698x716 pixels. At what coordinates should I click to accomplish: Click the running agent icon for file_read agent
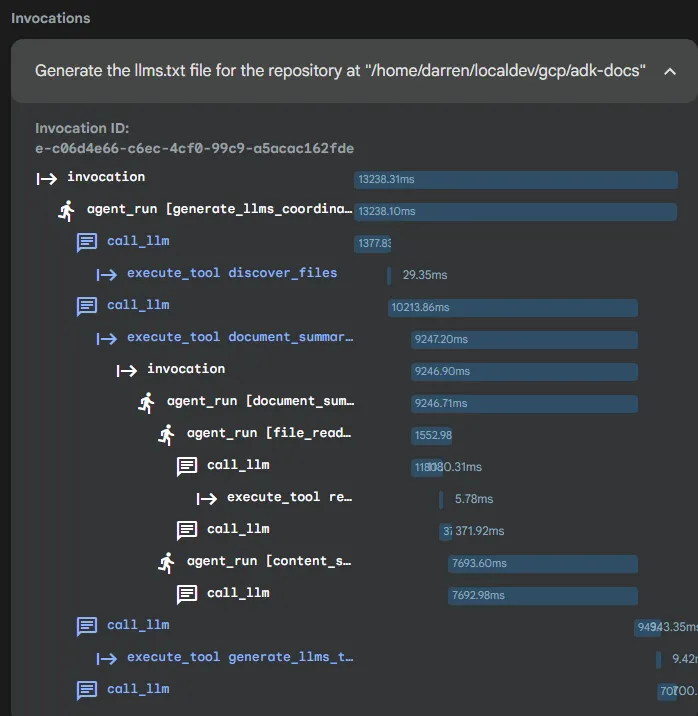click(167, 434)
